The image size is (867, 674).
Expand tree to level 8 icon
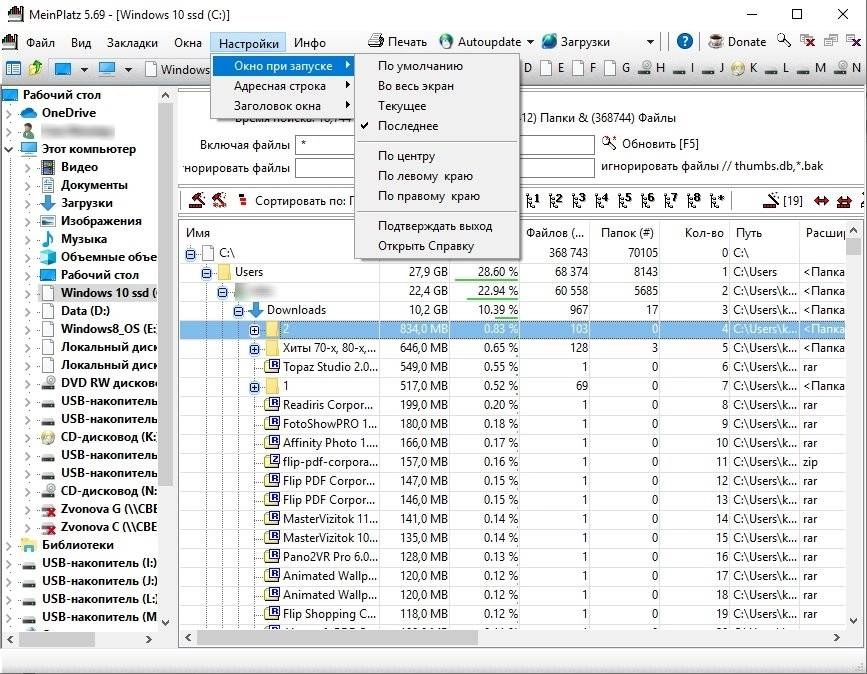click(693, 200)
